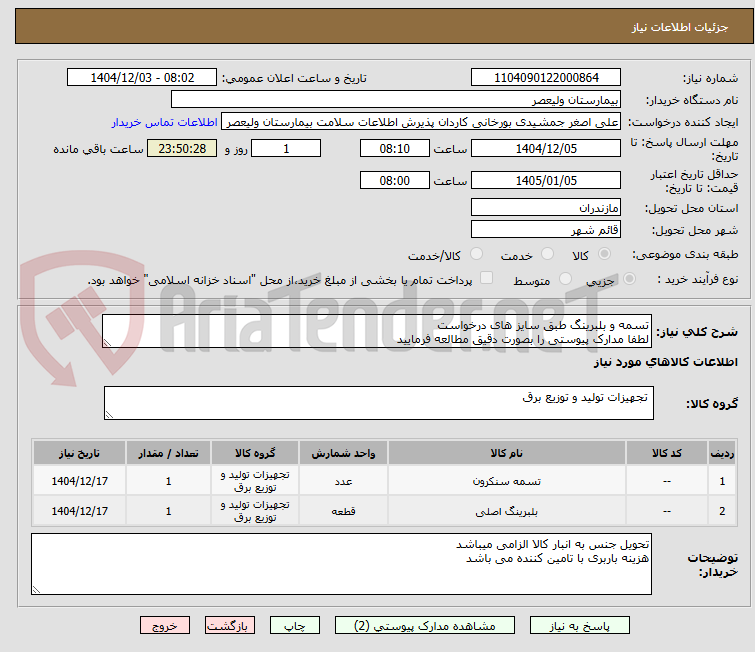
Task: Select the کالا radio button
Action: (604, 254)
